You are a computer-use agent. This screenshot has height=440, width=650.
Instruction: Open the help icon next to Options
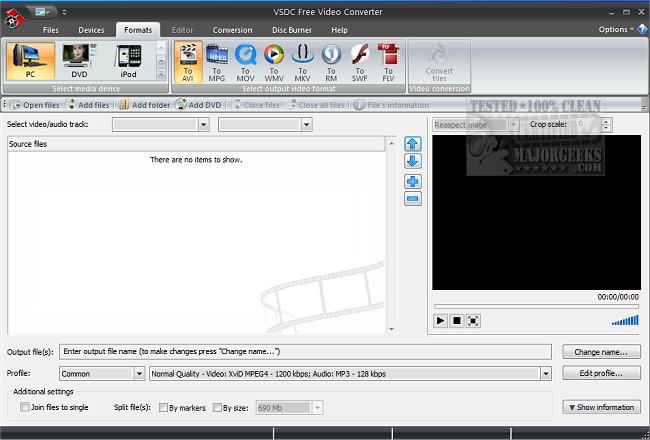point(642,29)
